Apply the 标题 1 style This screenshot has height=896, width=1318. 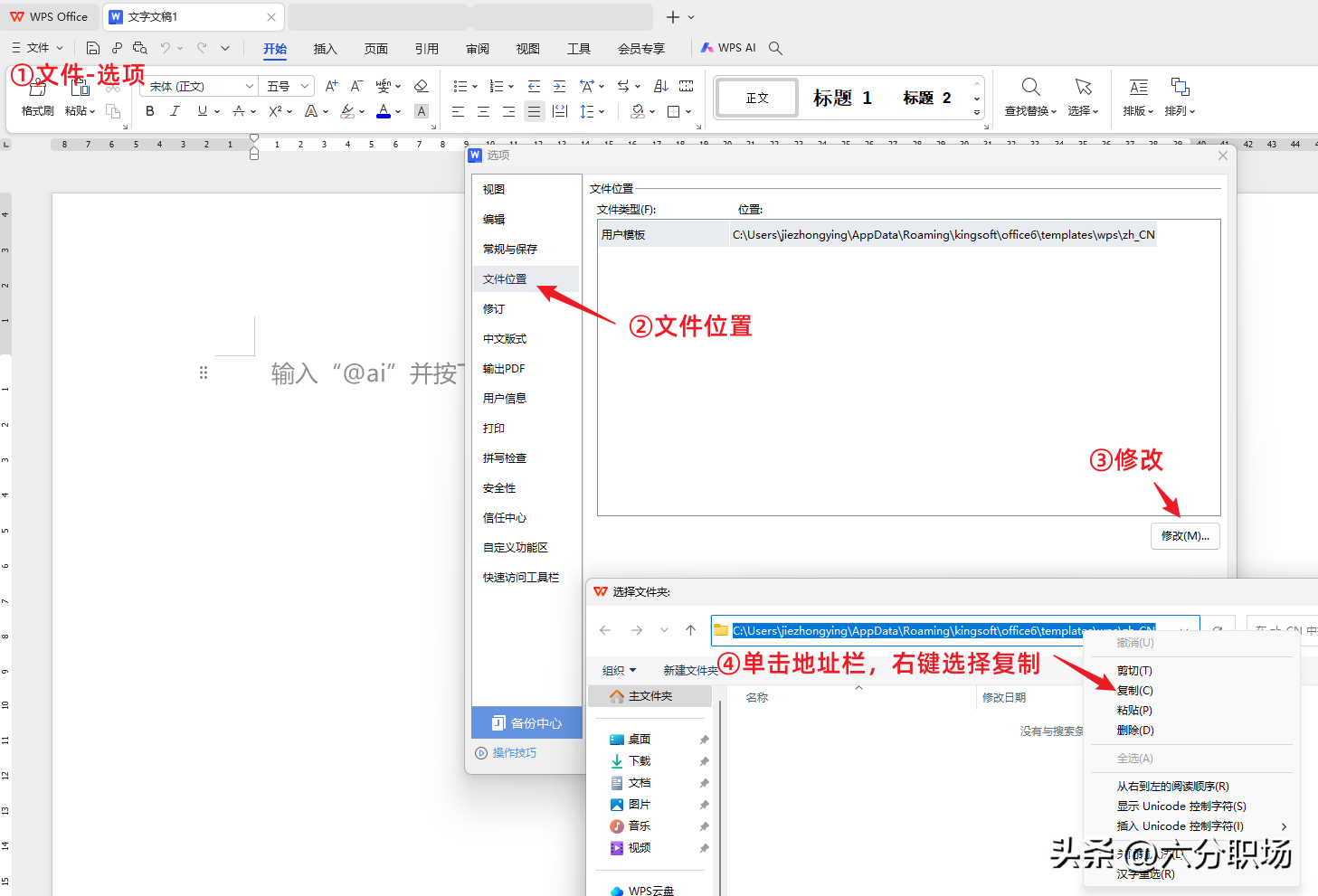(x=842, y=98)
